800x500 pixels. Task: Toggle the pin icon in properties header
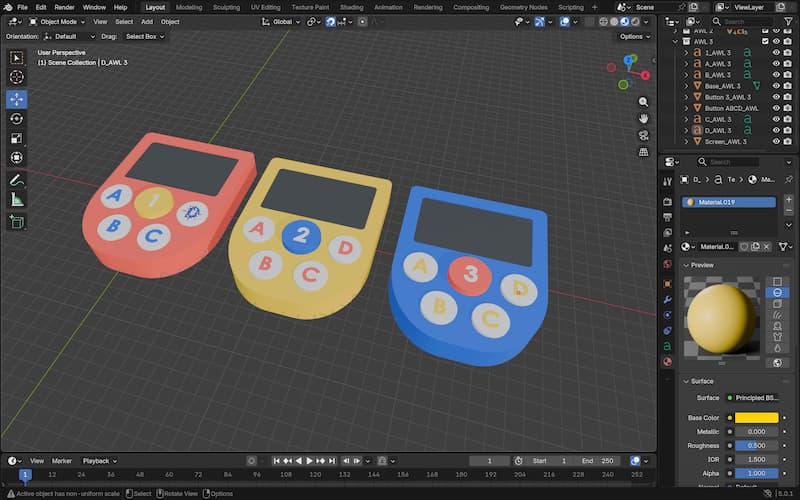click(x=789, y=180)
